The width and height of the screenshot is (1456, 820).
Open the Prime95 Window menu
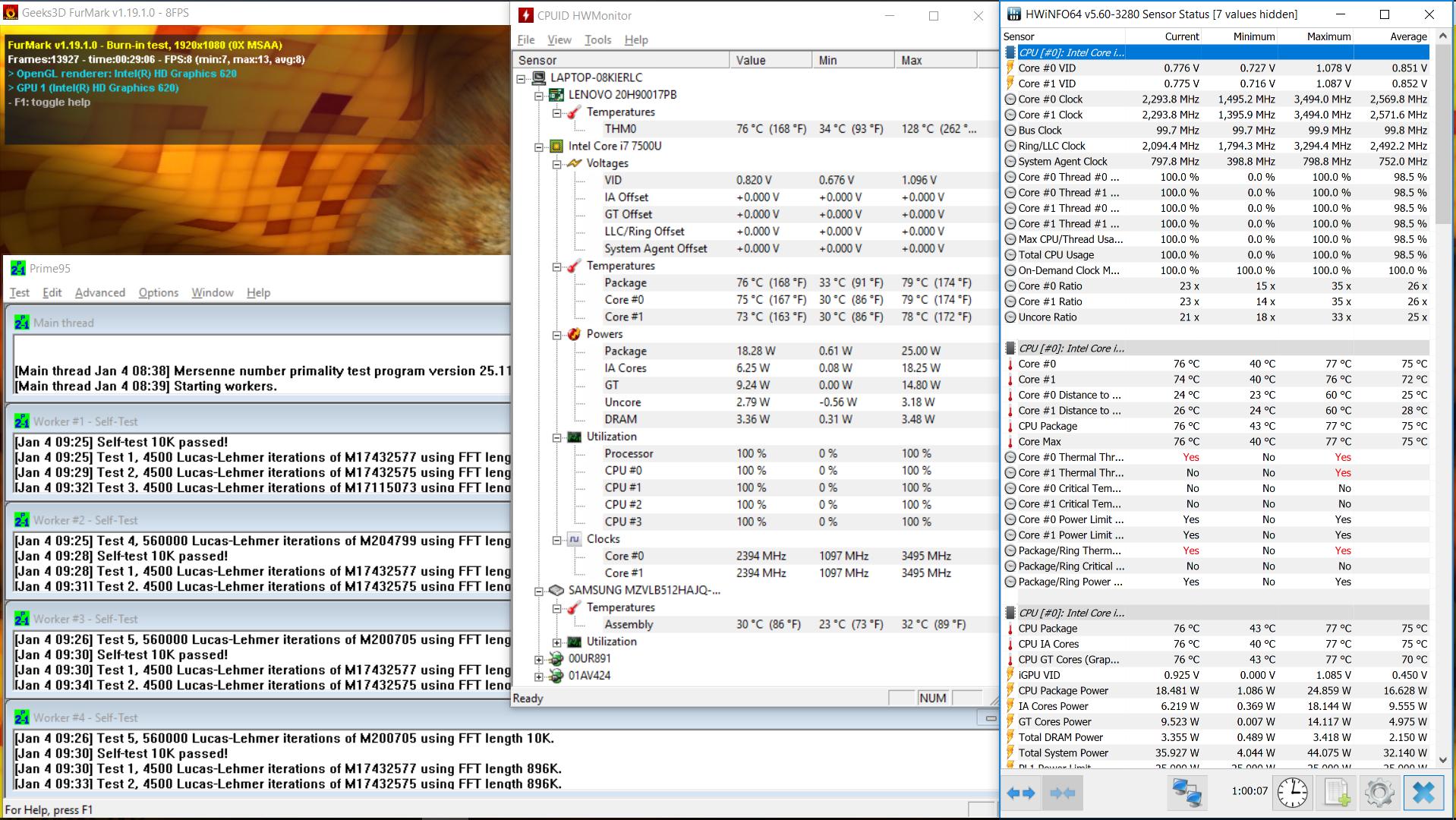tap(213, 292)
